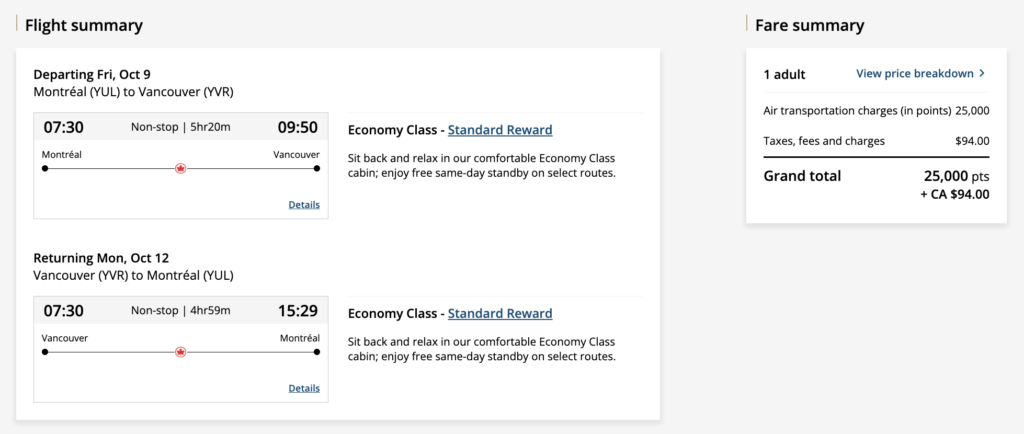Click the maple leaf icon on the Vancouver–Montréal flight line
The image size is (1024, 434).
tap(181, 351)
